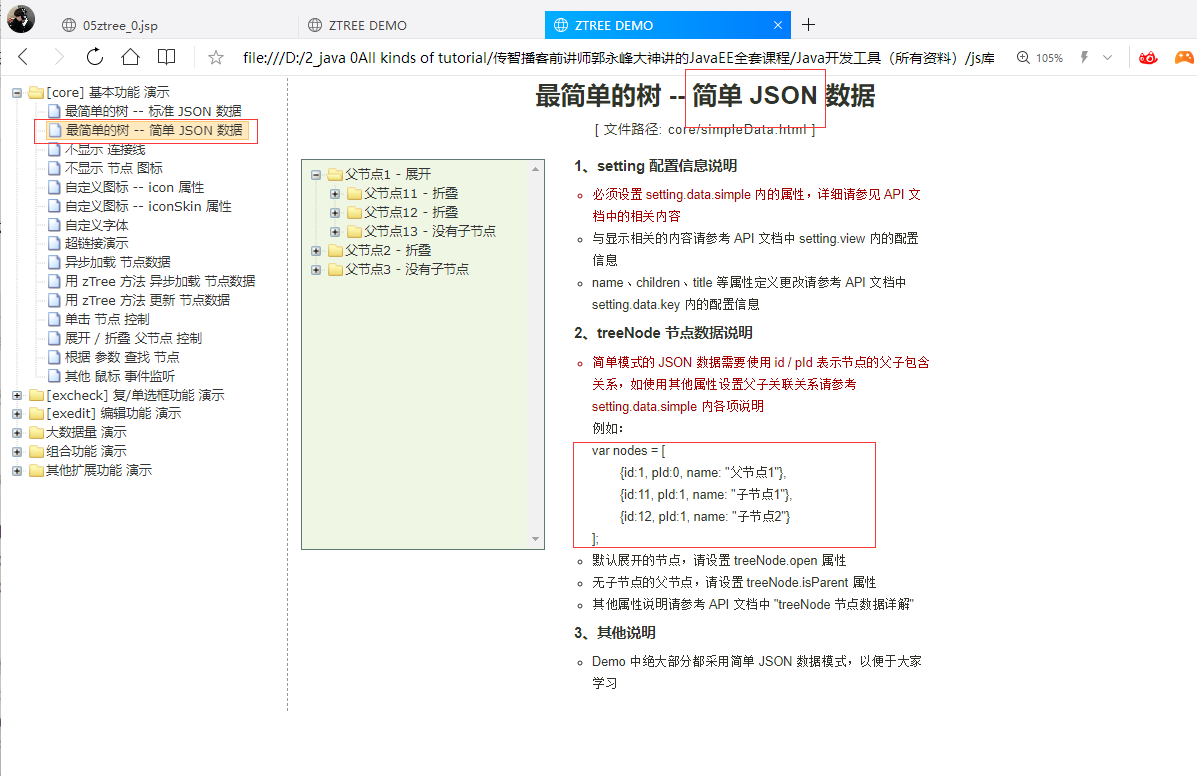Open the 单击 节点 控制 demo
The width and height of the screenshot is (1197, 776).
point(107,319)
